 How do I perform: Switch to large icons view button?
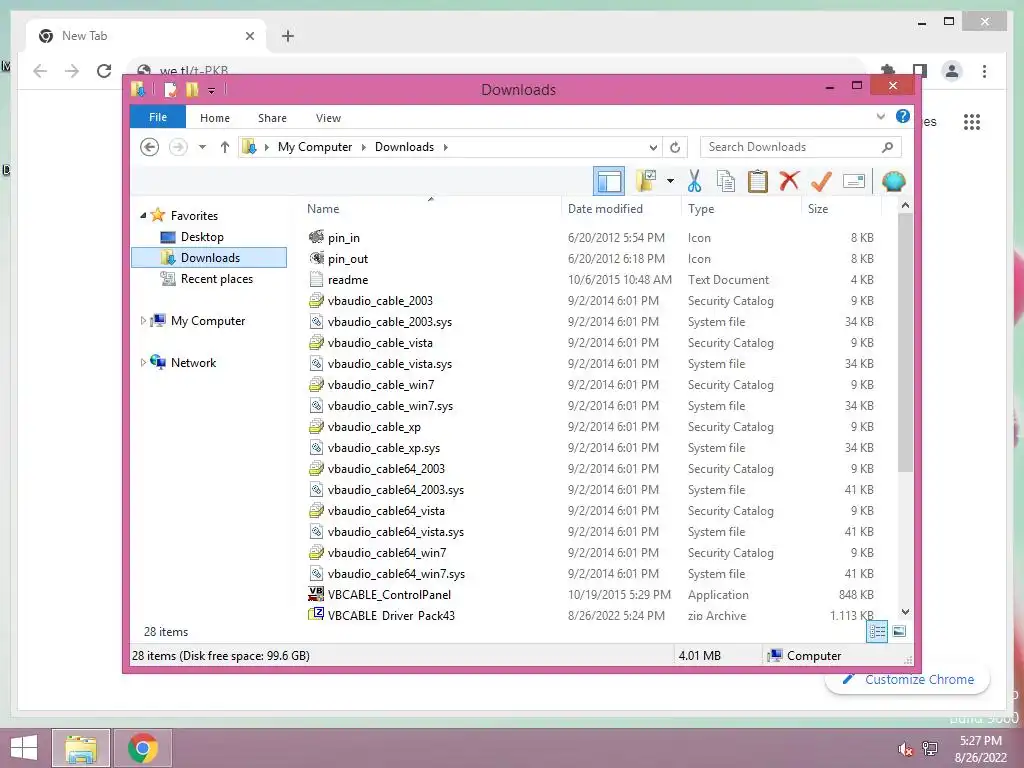(x=899, y=631)
